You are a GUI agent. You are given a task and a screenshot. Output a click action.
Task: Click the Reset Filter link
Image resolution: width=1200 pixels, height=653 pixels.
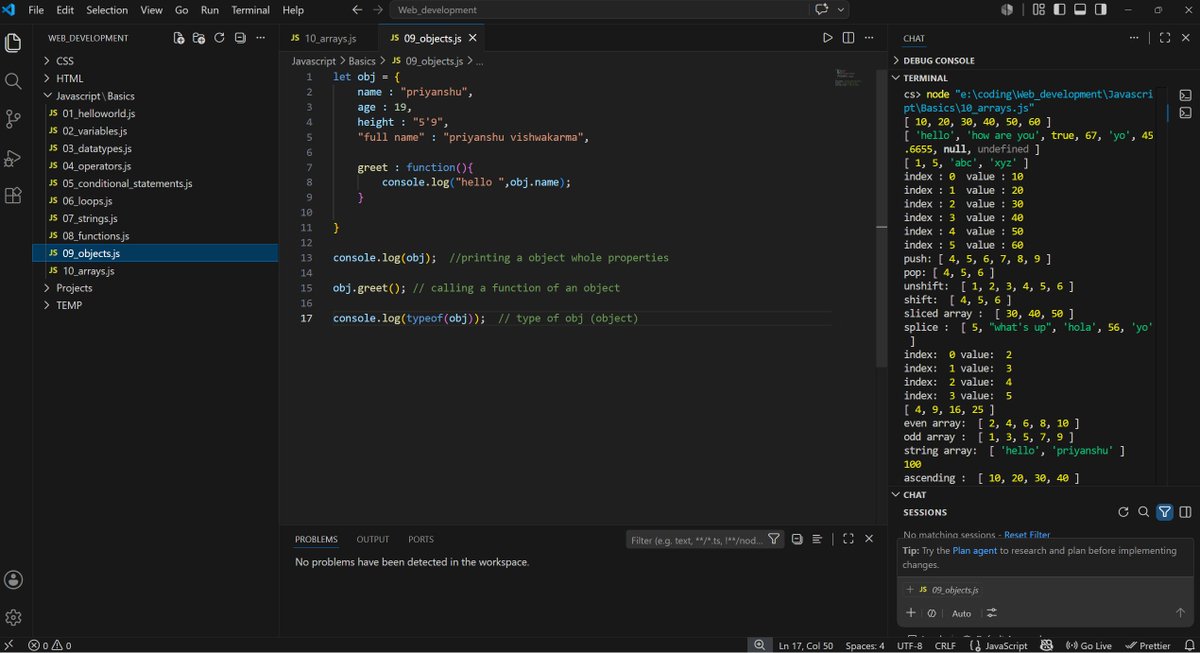pos(1027,535)
